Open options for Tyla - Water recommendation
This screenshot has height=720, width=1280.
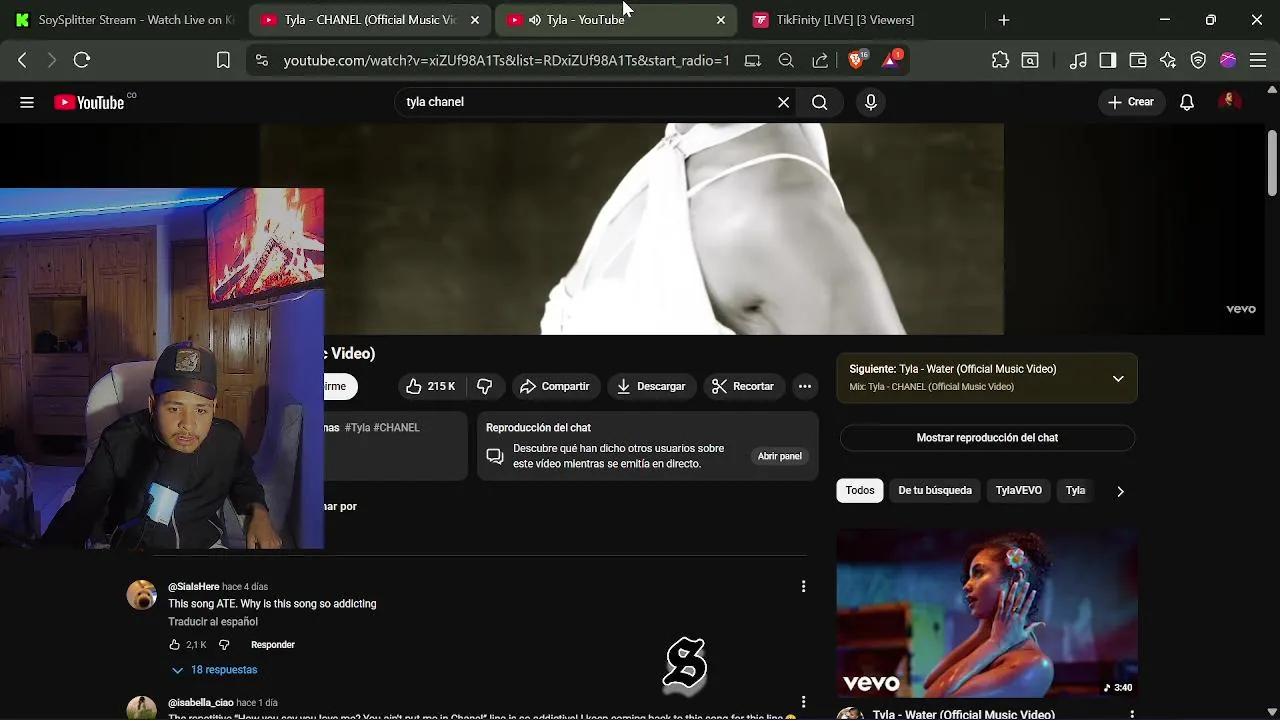pyautogui.click(x=1132, y=714)
